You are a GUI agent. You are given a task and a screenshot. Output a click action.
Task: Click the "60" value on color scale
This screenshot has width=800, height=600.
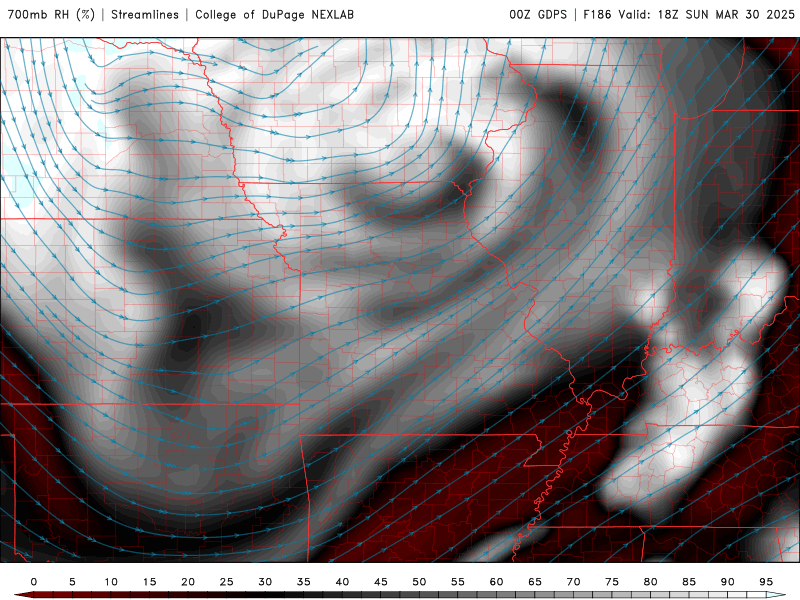coord(496,582)
